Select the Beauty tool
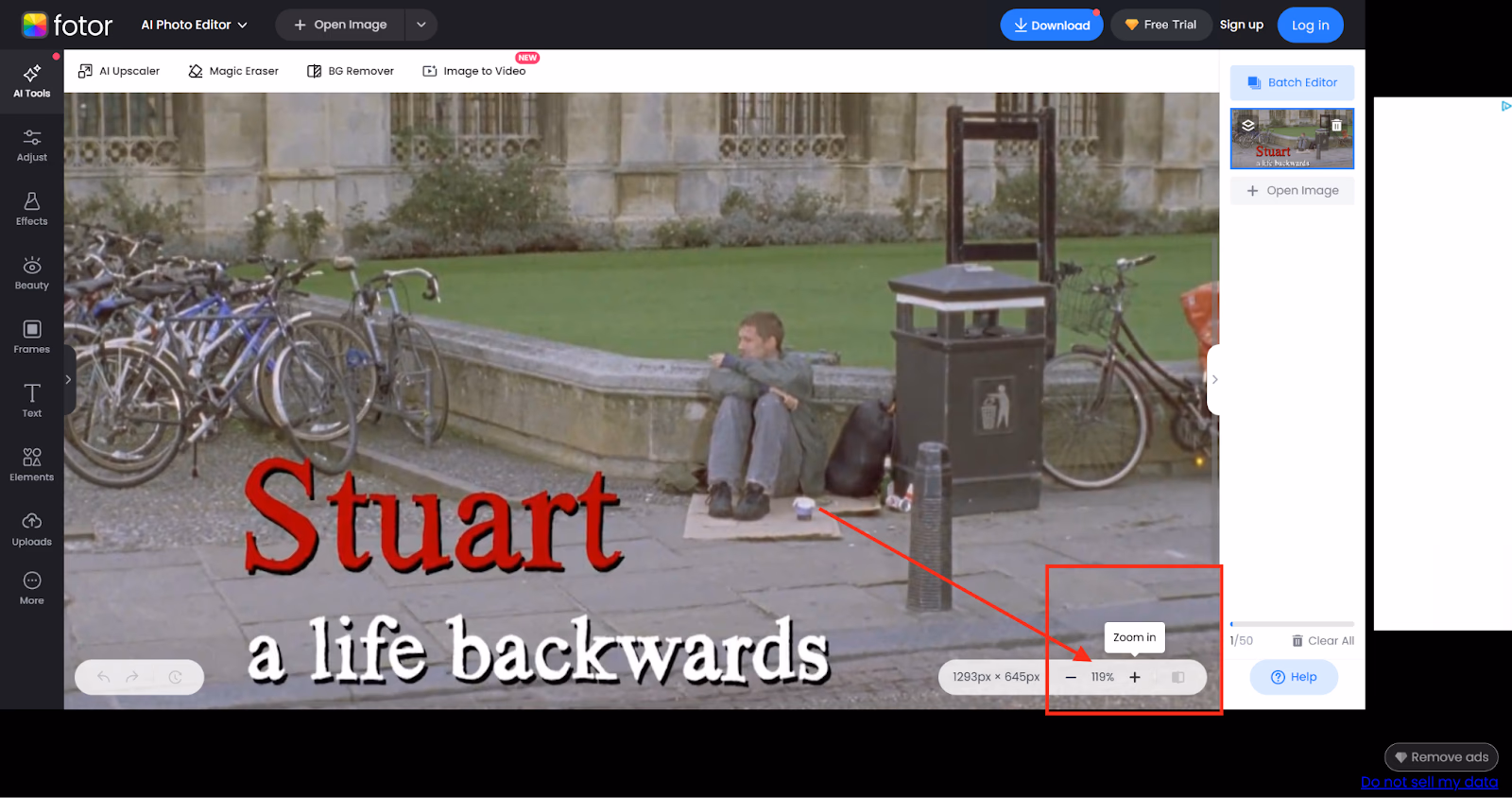 (31, 273)
